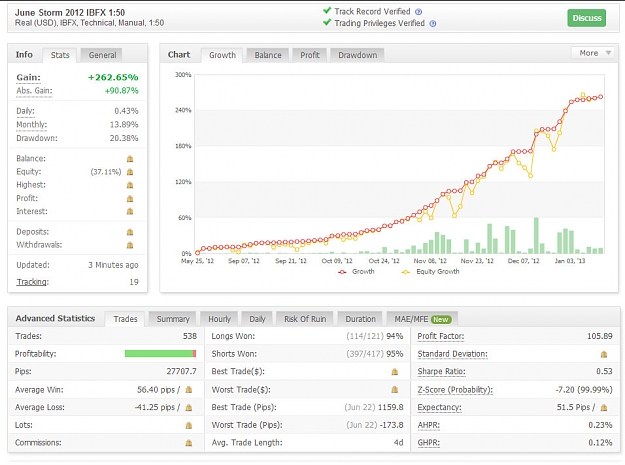Click the Track Record Verified green checkmark
Viewport: 625px width, 465px height.
click(x=327, y=11)
